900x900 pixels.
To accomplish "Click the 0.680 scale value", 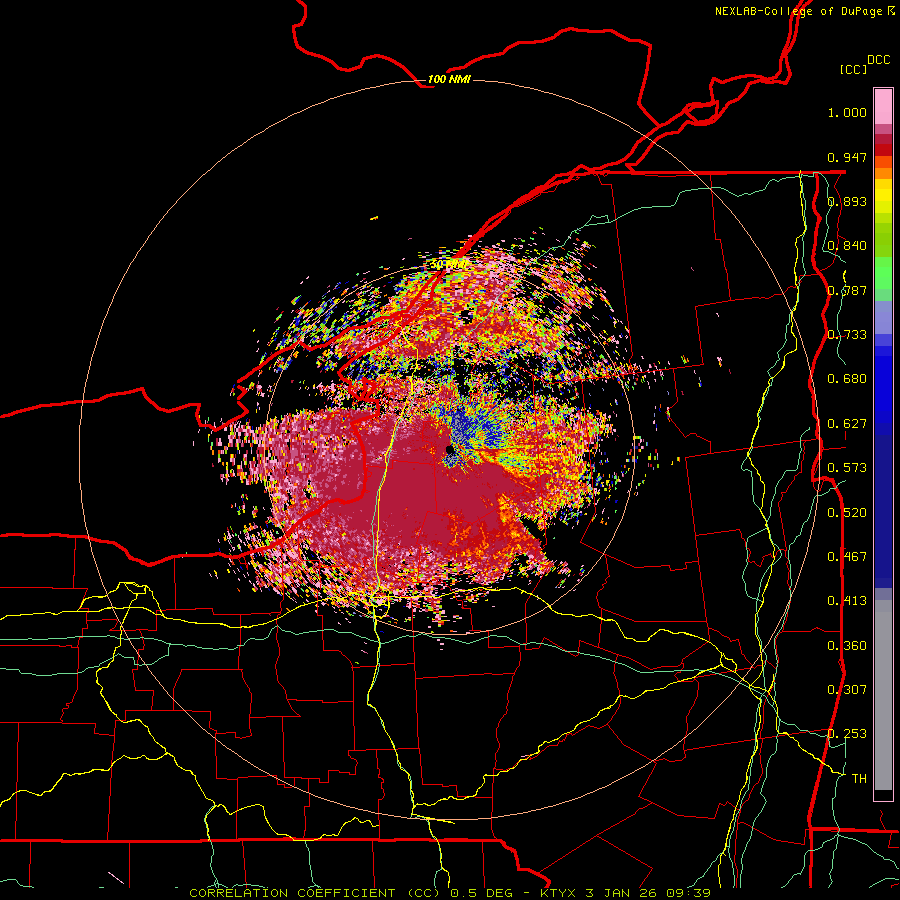I will [x=847, y=379].
